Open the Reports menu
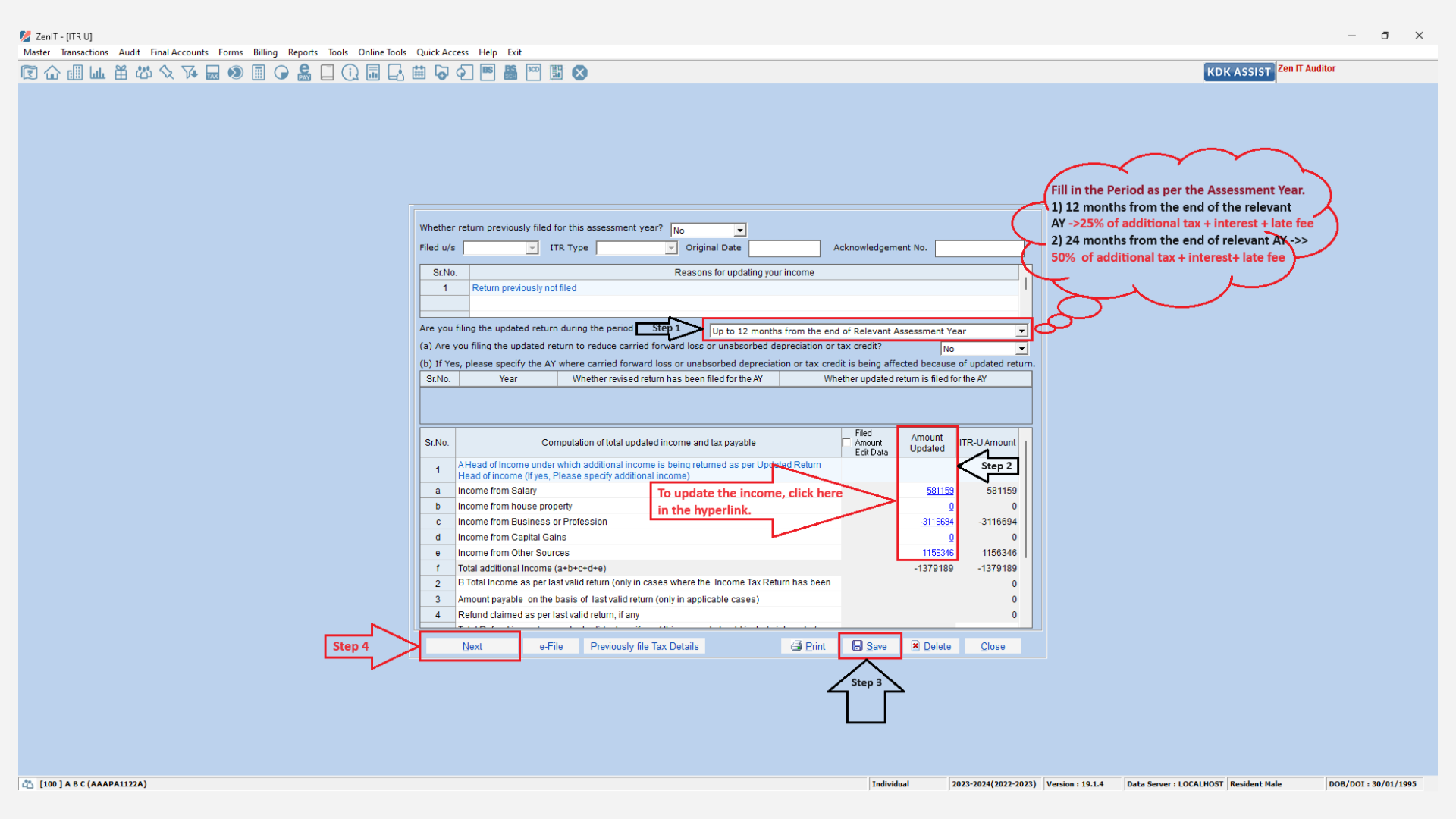 303,52
